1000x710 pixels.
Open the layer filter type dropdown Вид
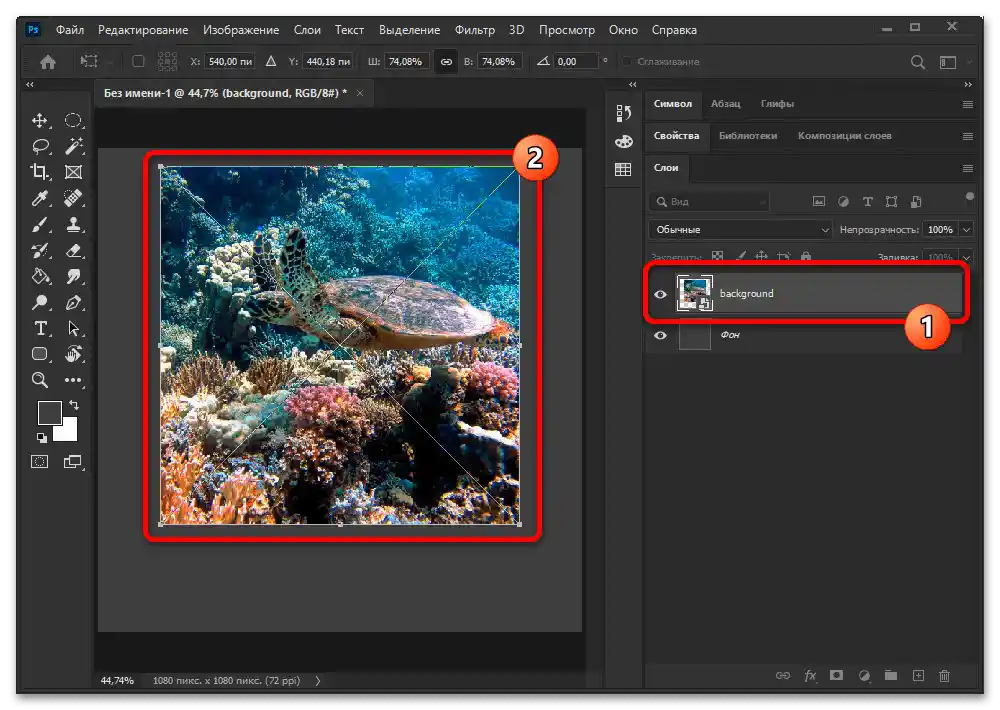(709, 202)
